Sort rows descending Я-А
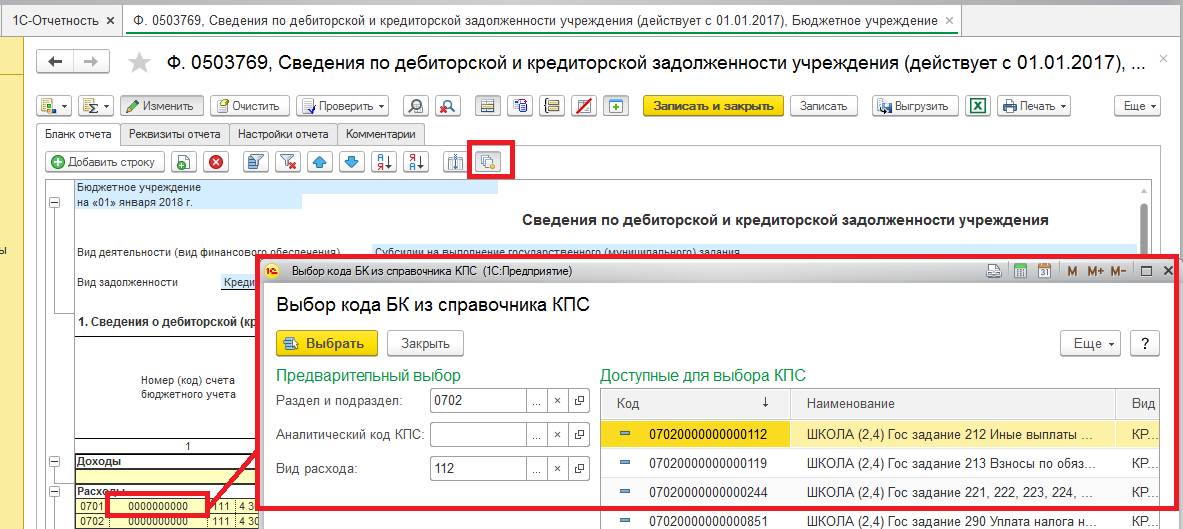Image resolution: width=1183 pixels, height=529 pixels. point(416,161)
